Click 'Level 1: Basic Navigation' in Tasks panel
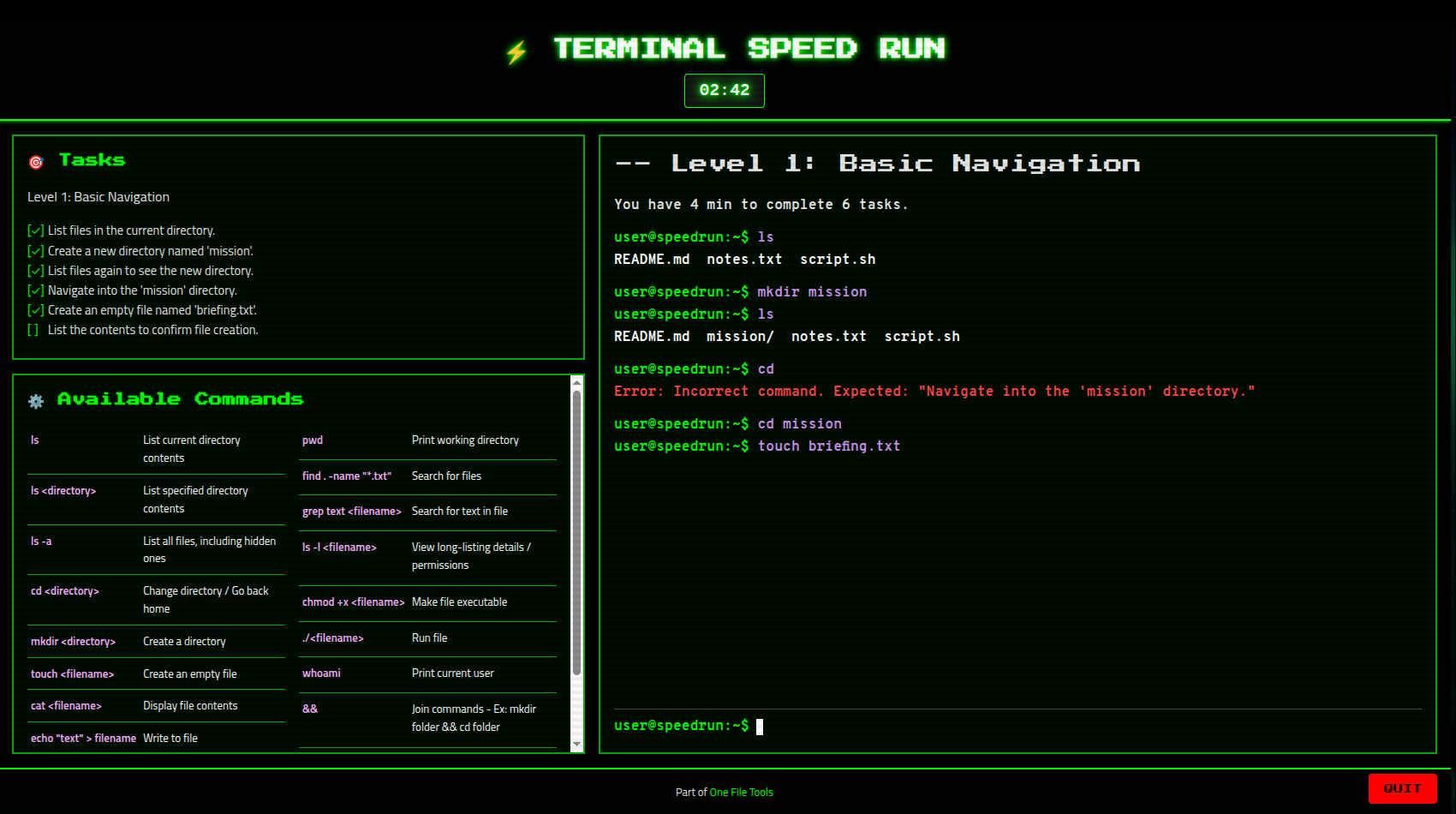 point(98,197)
